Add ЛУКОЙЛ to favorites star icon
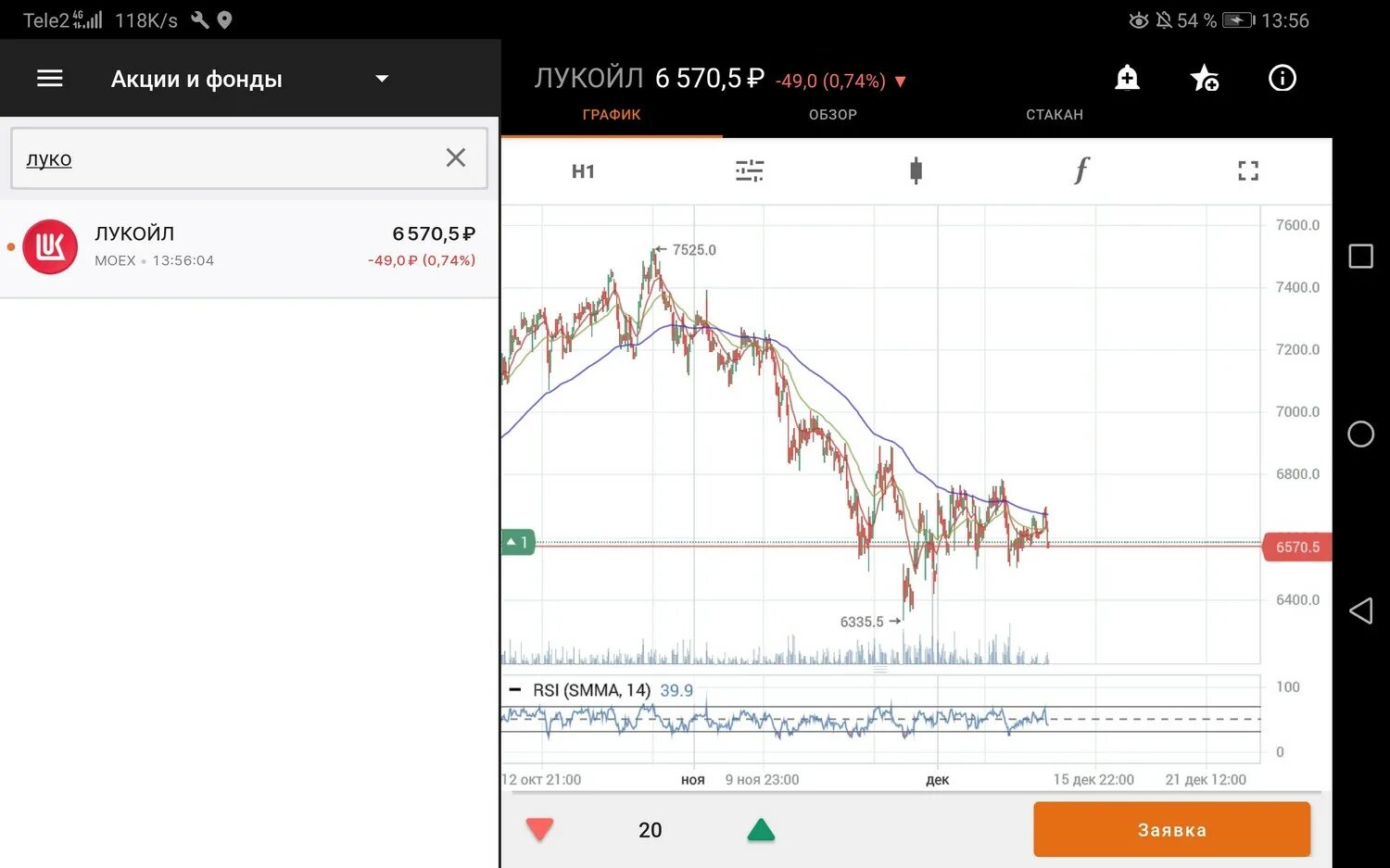The width and height of the screenshot is (1390, 868). tap(1204, 78)
